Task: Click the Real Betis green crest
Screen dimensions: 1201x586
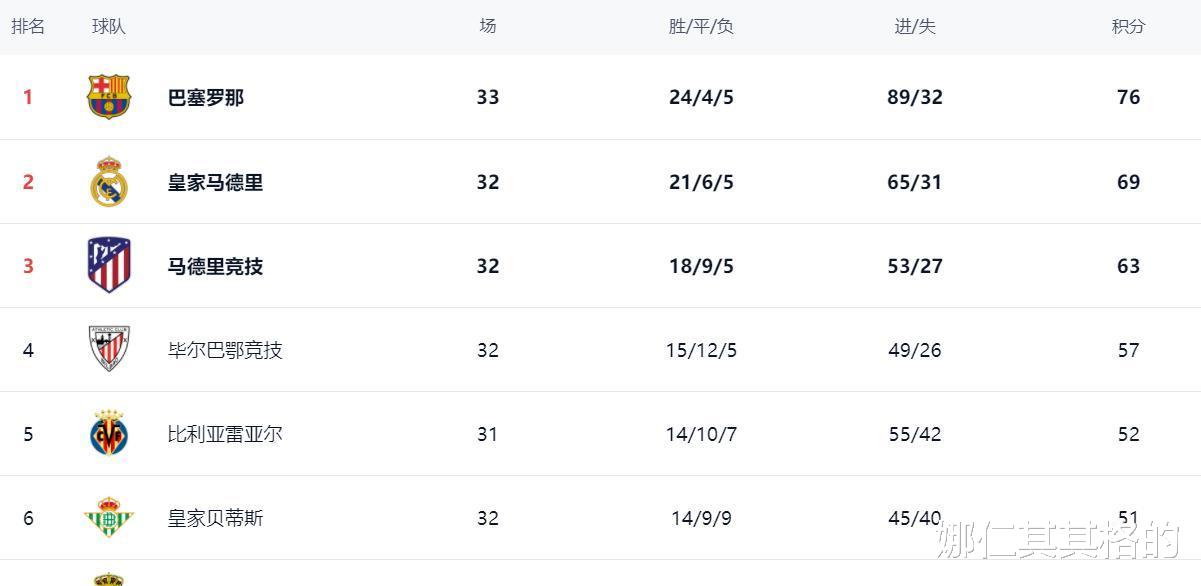Action: [x=109, y=517]
